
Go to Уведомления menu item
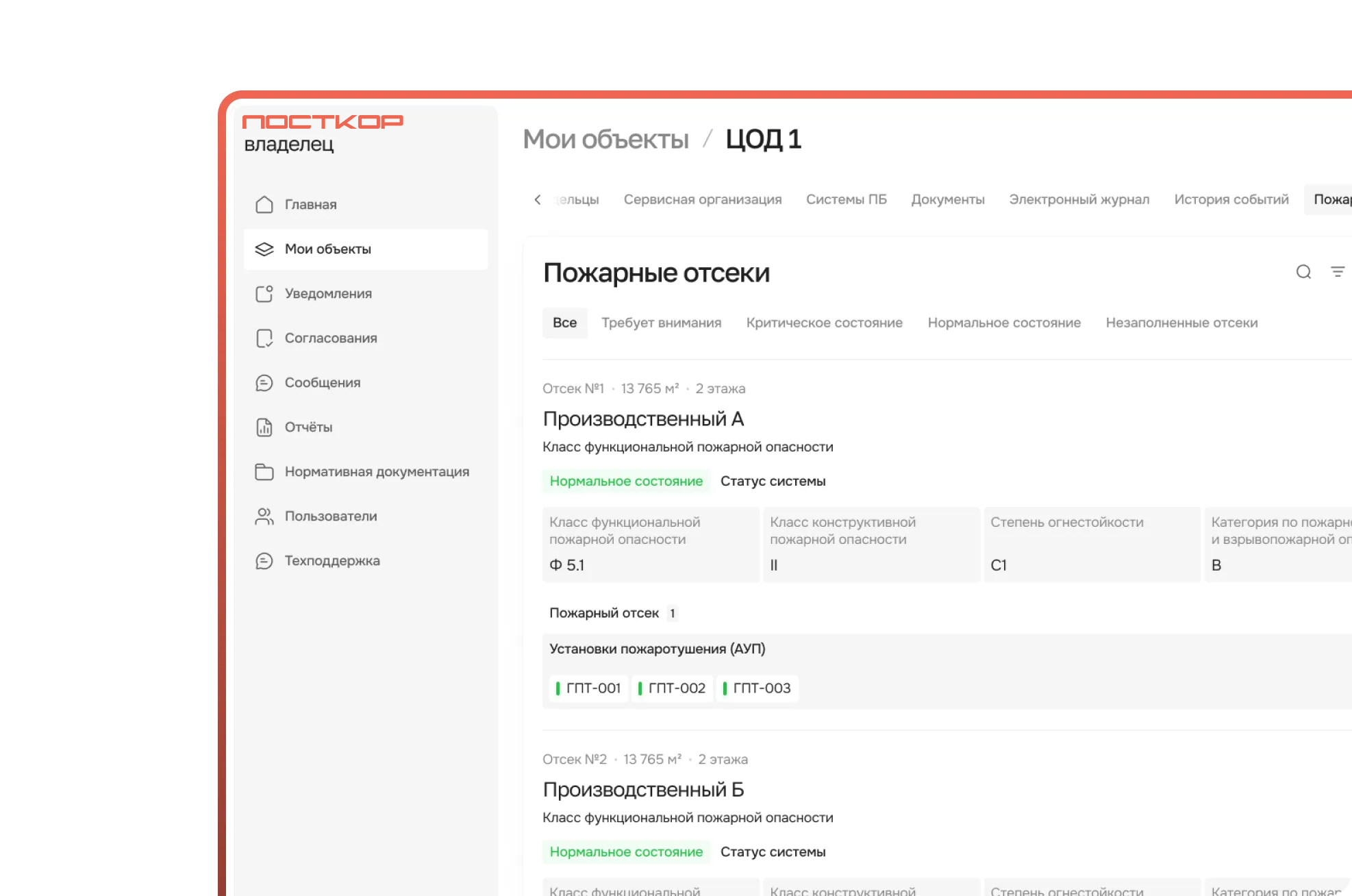pyautogui.click(x=366, y=294)
